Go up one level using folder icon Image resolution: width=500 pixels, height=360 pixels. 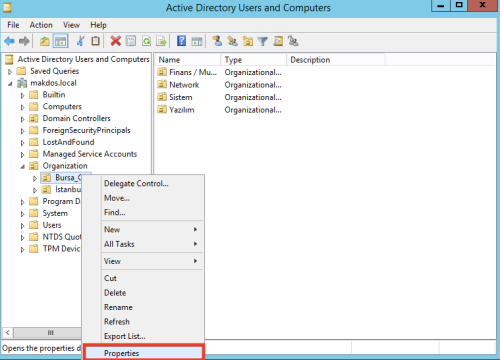(x=45, y=41)
